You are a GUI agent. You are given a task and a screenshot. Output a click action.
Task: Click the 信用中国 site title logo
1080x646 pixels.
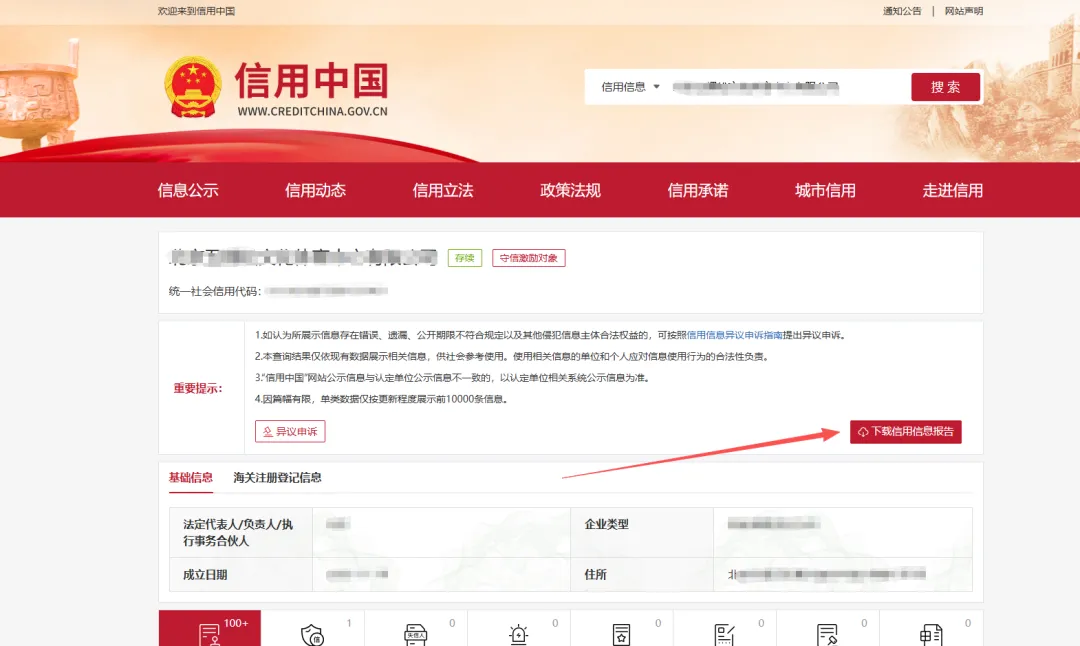click(311, 81)
